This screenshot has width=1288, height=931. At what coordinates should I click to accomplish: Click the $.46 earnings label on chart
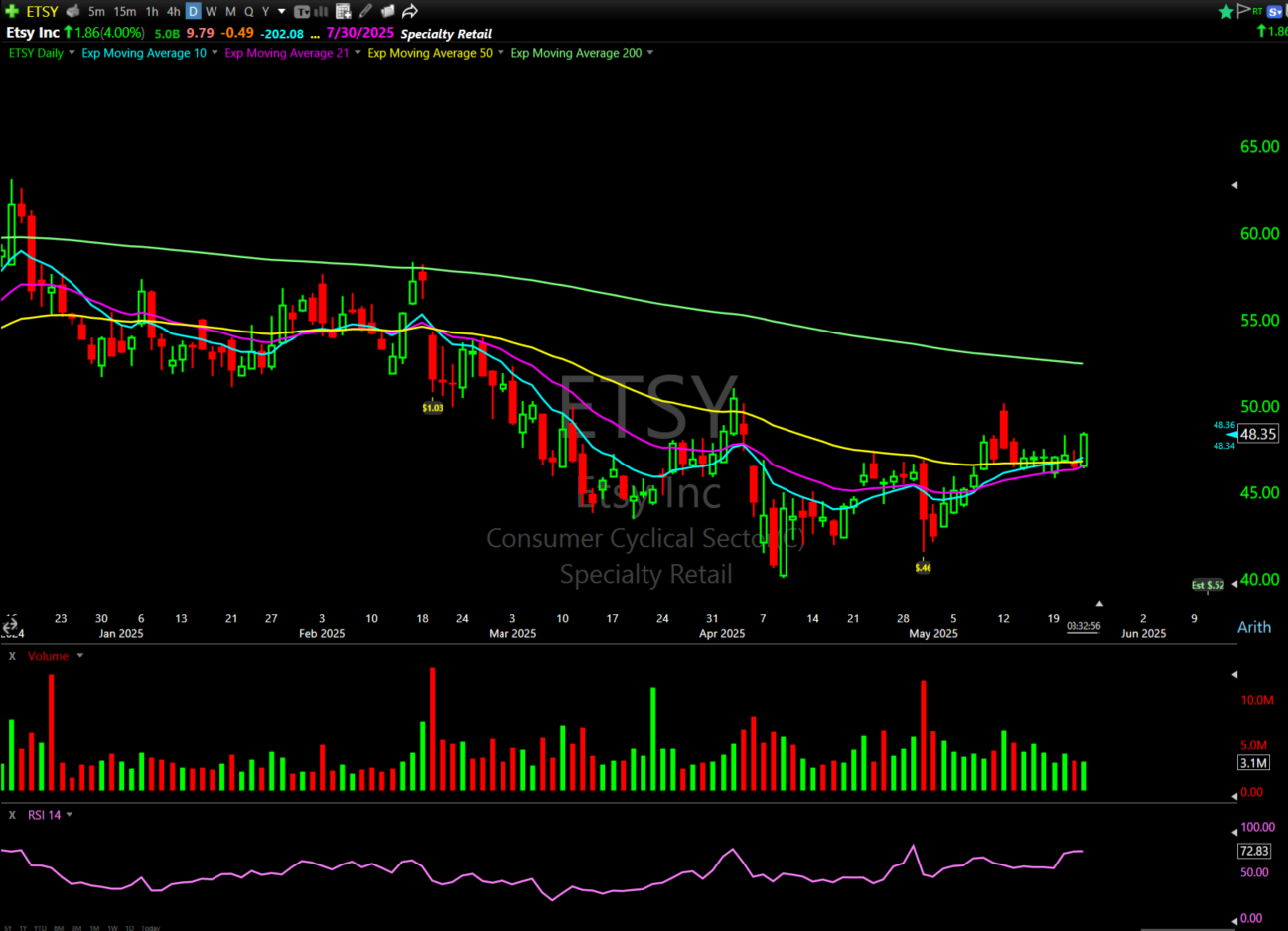(924, 567)
